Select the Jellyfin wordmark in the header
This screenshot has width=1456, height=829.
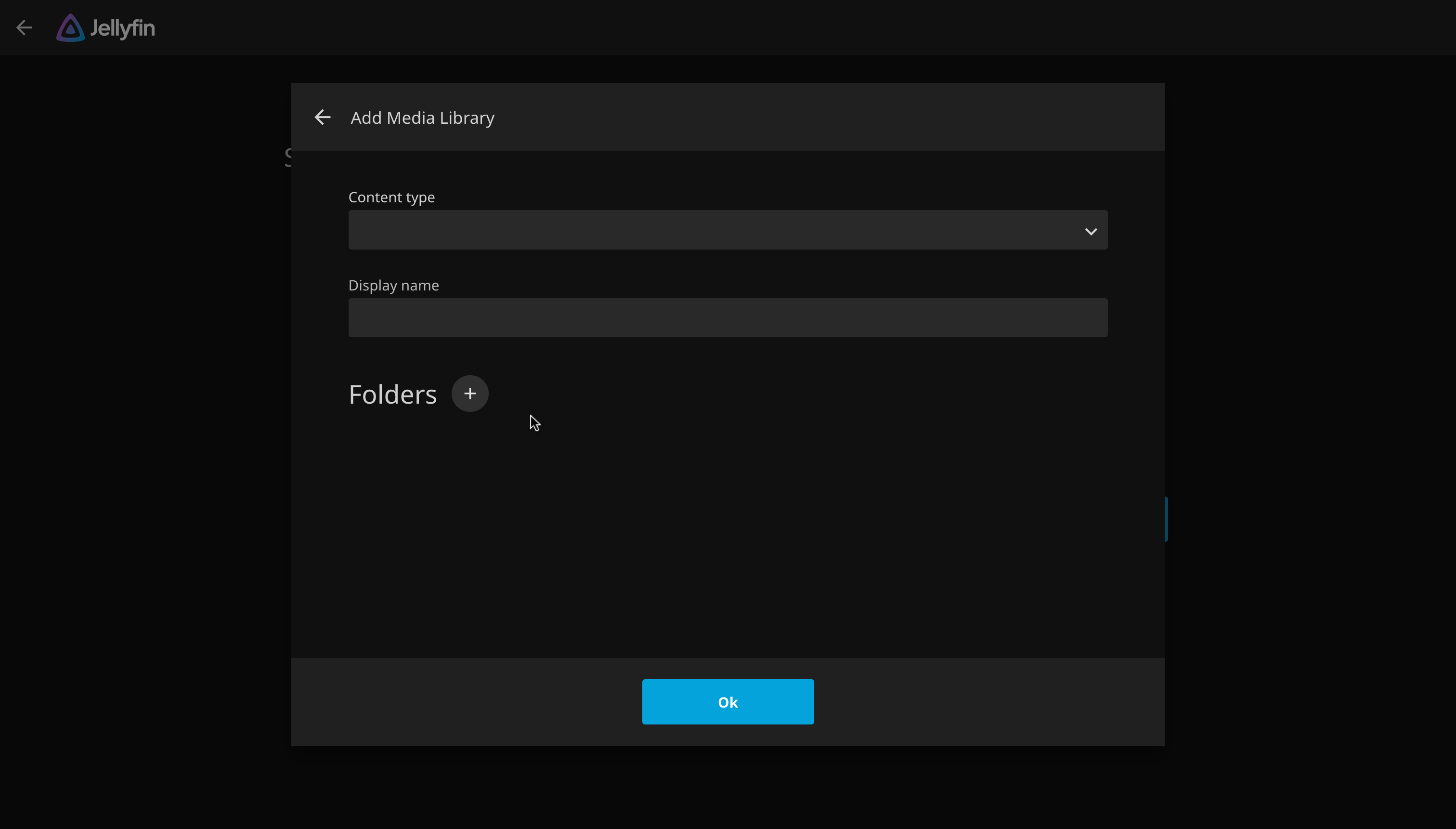pos(124,27)
